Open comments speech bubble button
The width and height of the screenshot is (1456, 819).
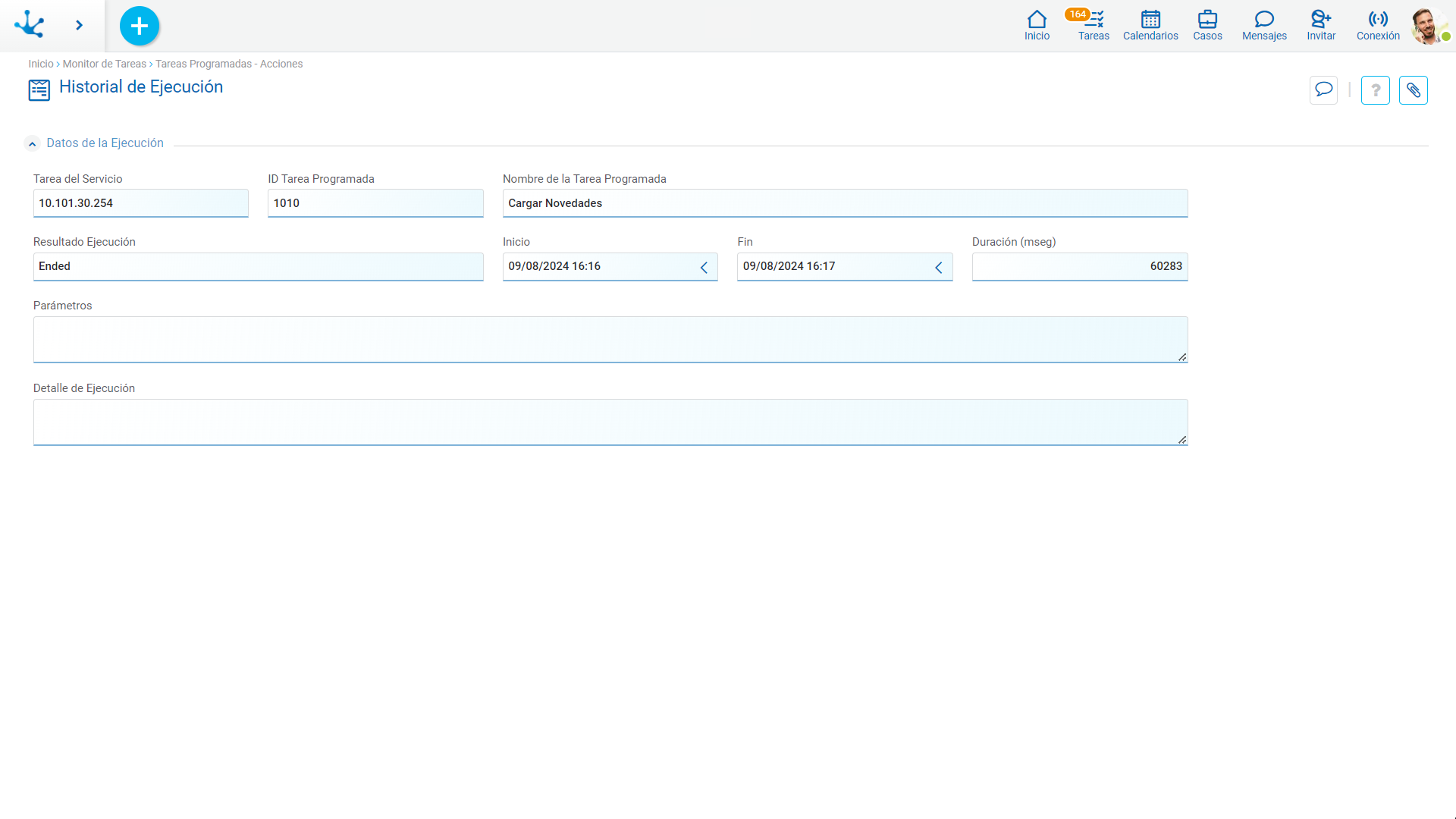(1323, 90)
